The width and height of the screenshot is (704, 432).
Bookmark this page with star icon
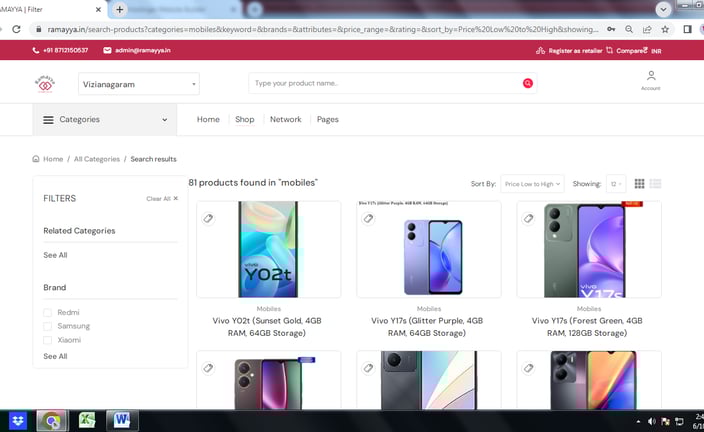point(665,29)
